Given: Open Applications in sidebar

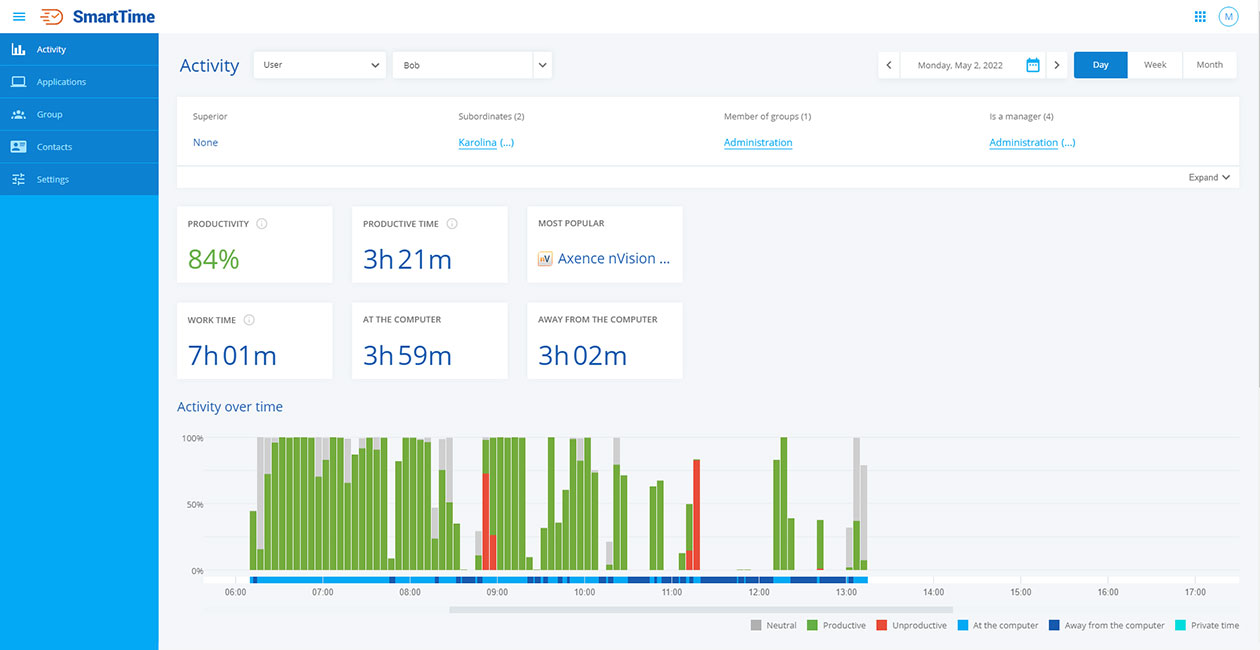Looking at the screenshot, I should (79, 82).
